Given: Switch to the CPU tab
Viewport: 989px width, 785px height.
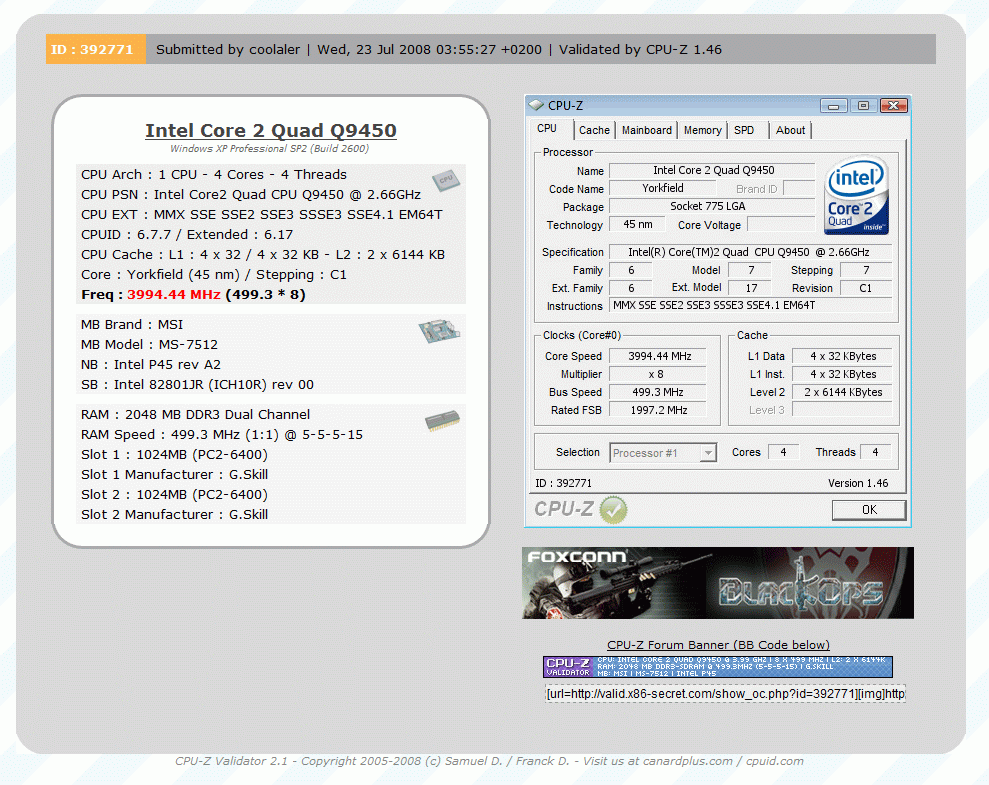Looking at the screenshot, I should click(547, 129).
